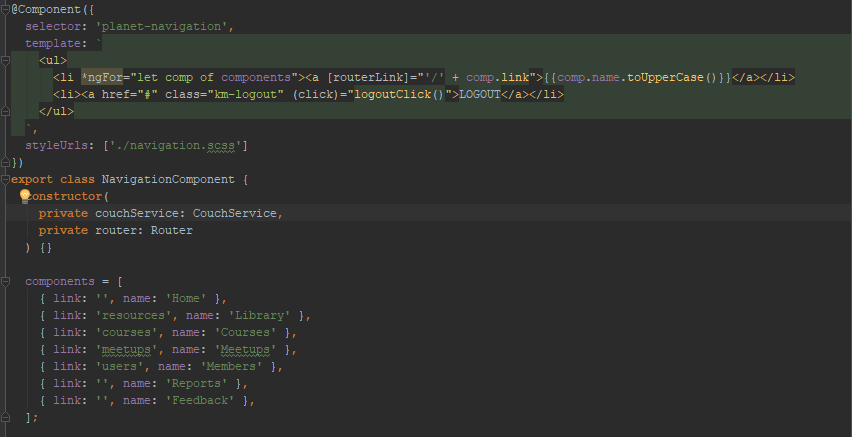Screen dimensions: 852x437
Task: Click the 'Home' name string
Action: [x=186, y=298]
